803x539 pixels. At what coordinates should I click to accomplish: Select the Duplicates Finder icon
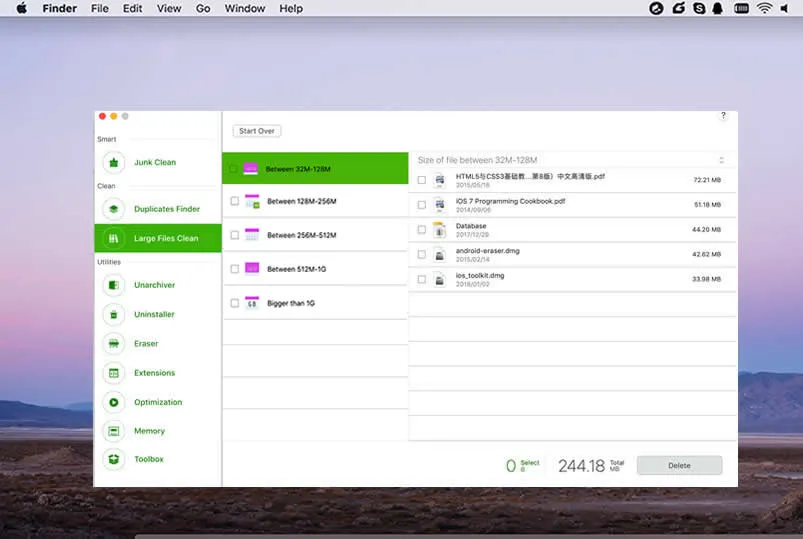click(114, 209)
